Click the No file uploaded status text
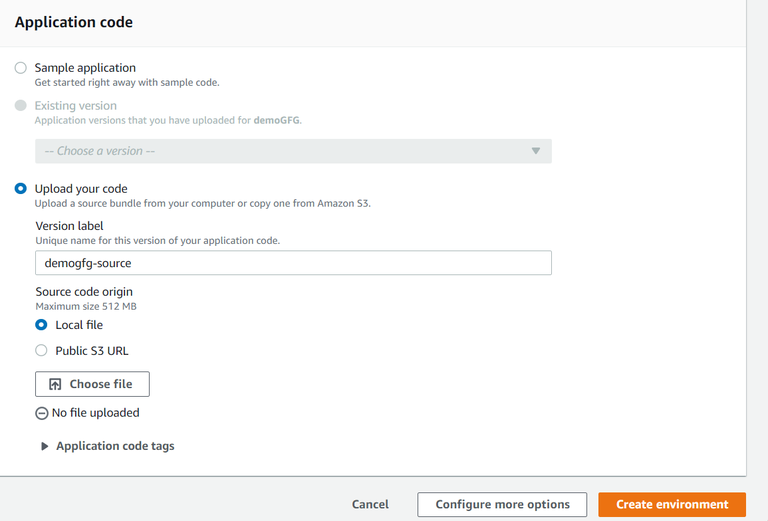The width and height of the screenshot is (768, 521). click(x=96, y=413)
